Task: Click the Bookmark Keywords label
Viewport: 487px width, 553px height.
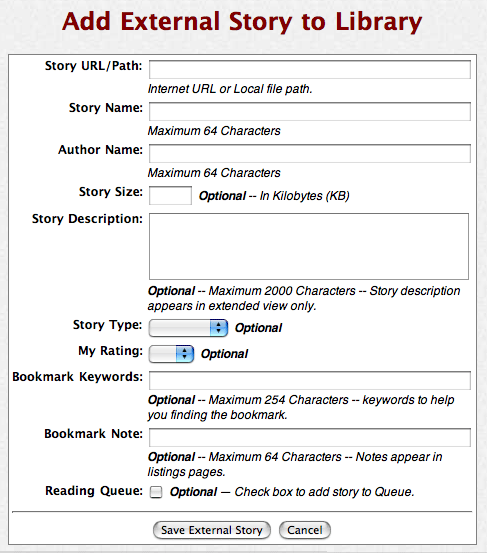Action: (x=77, y=377)
